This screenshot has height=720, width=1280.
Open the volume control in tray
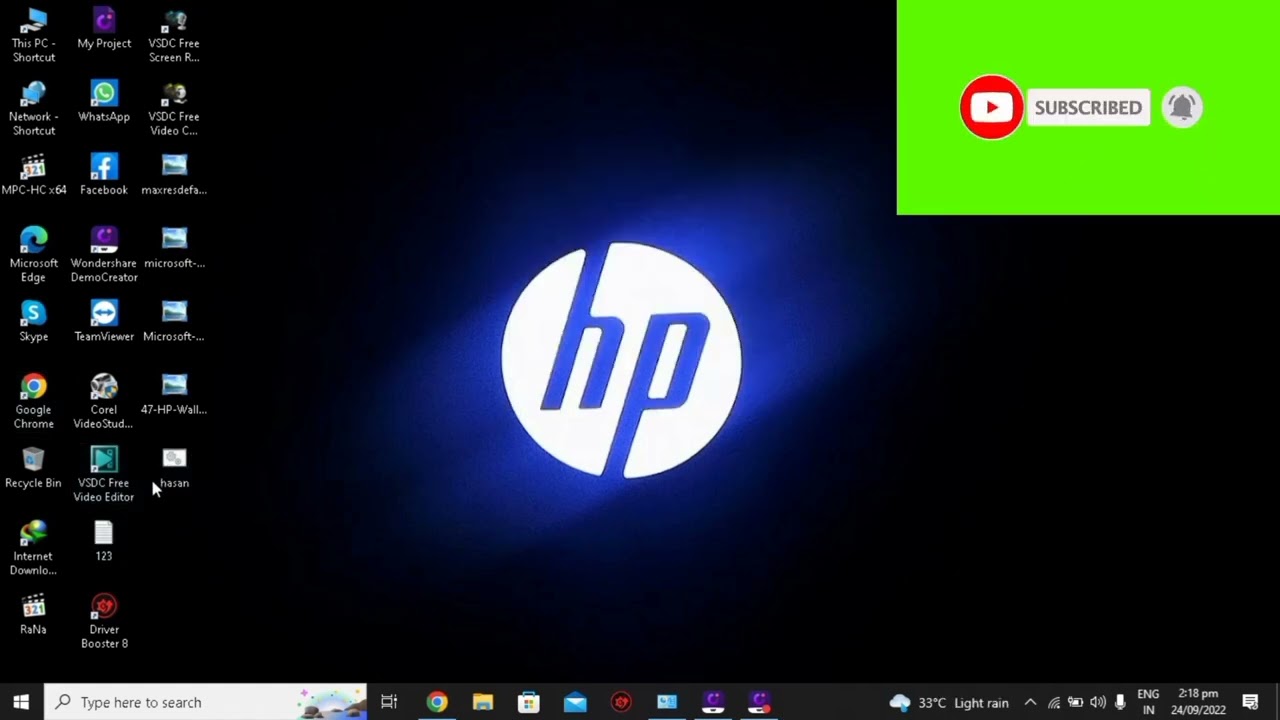point(1098,702)
